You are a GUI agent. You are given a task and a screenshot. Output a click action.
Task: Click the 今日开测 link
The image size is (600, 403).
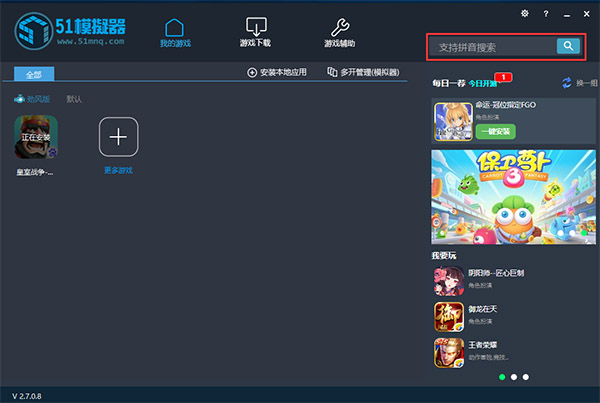click(483, 83)
